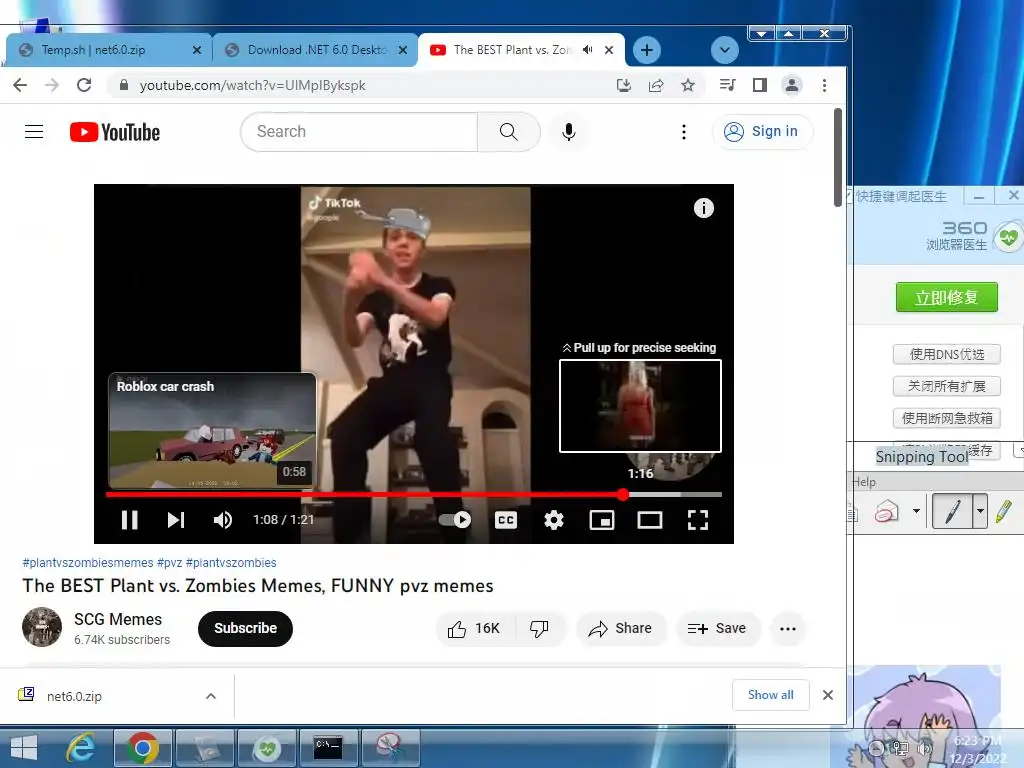The height and width of the screenshot is (768, 1024).
Task: Open command prompt from the taskbar
Action: pyautogui.click(x=328, y=748)
